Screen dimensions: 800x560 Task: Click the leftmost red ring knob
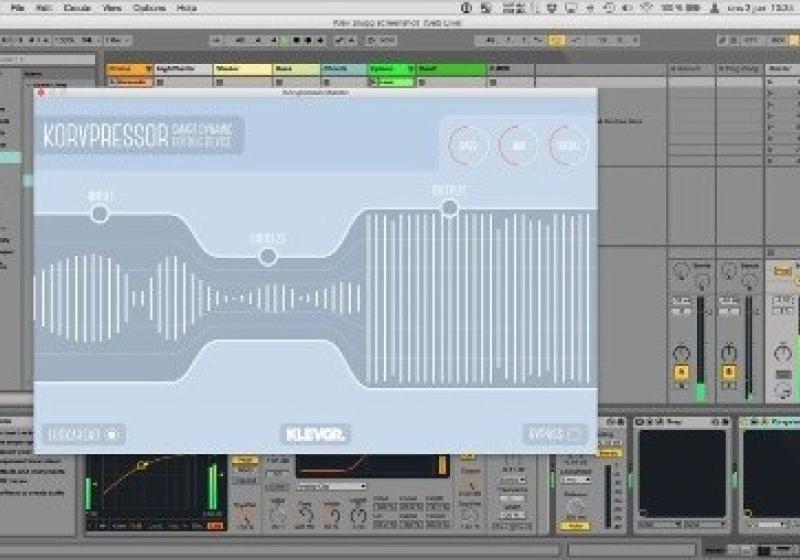click(x=468, y=146)
